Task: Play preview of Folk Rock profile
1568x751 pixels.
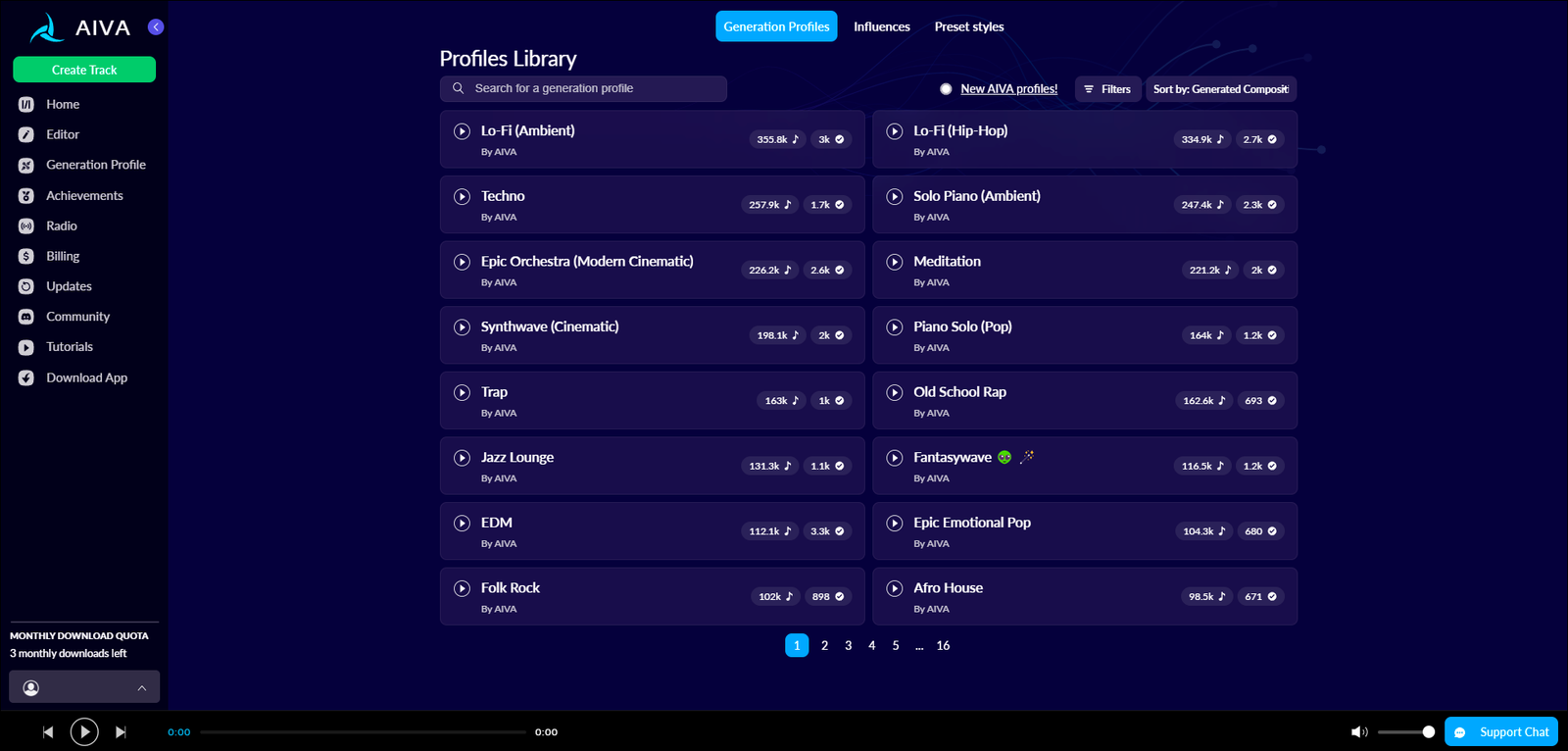Action: [462, 588]
